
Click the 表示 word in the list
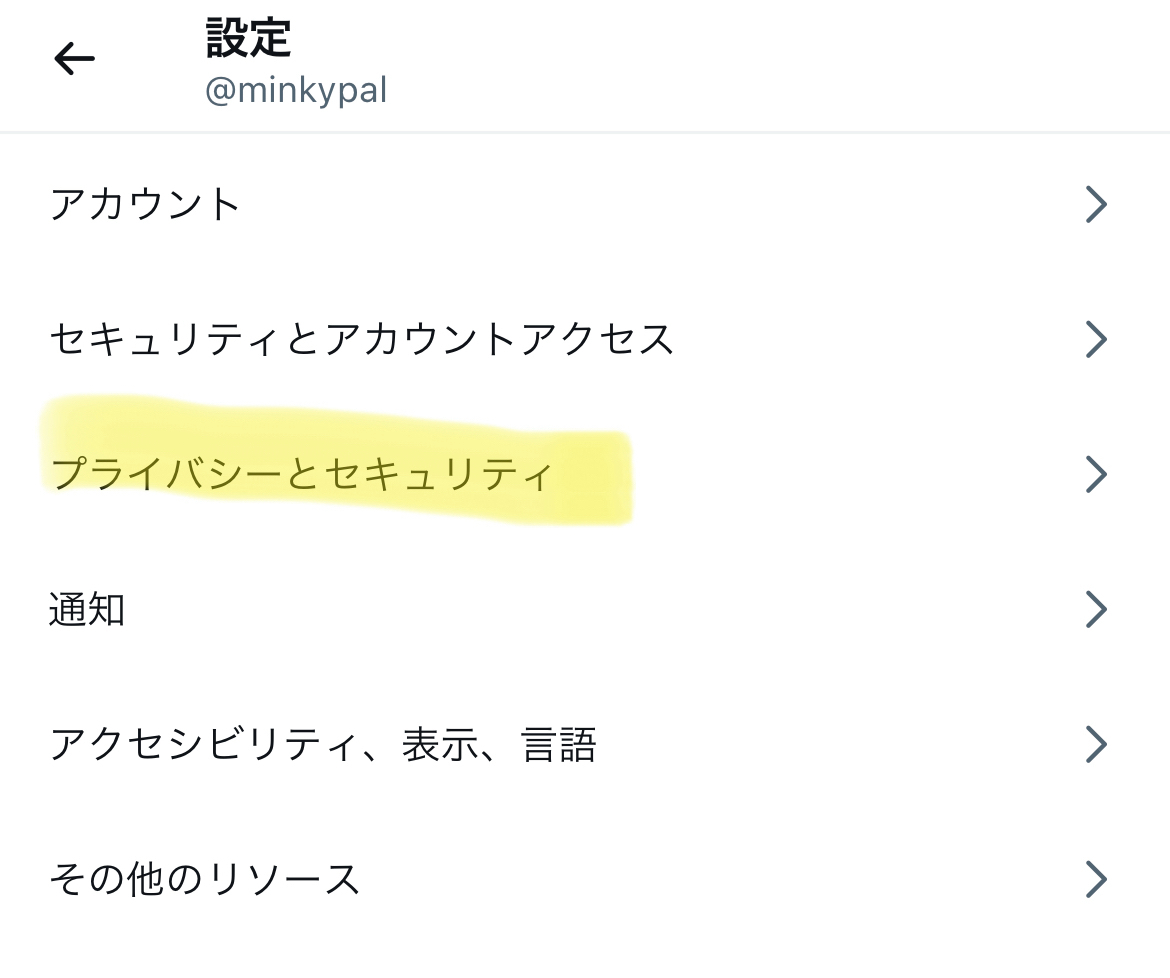tap(440, 745)
